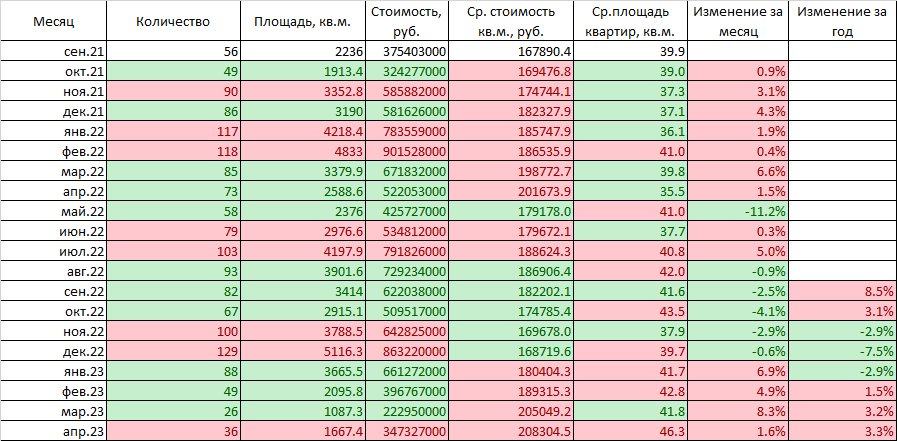Click the 'Стоимость, руб.' header
The width and height of the screenshot is (897, 441).
click(406, 22)
